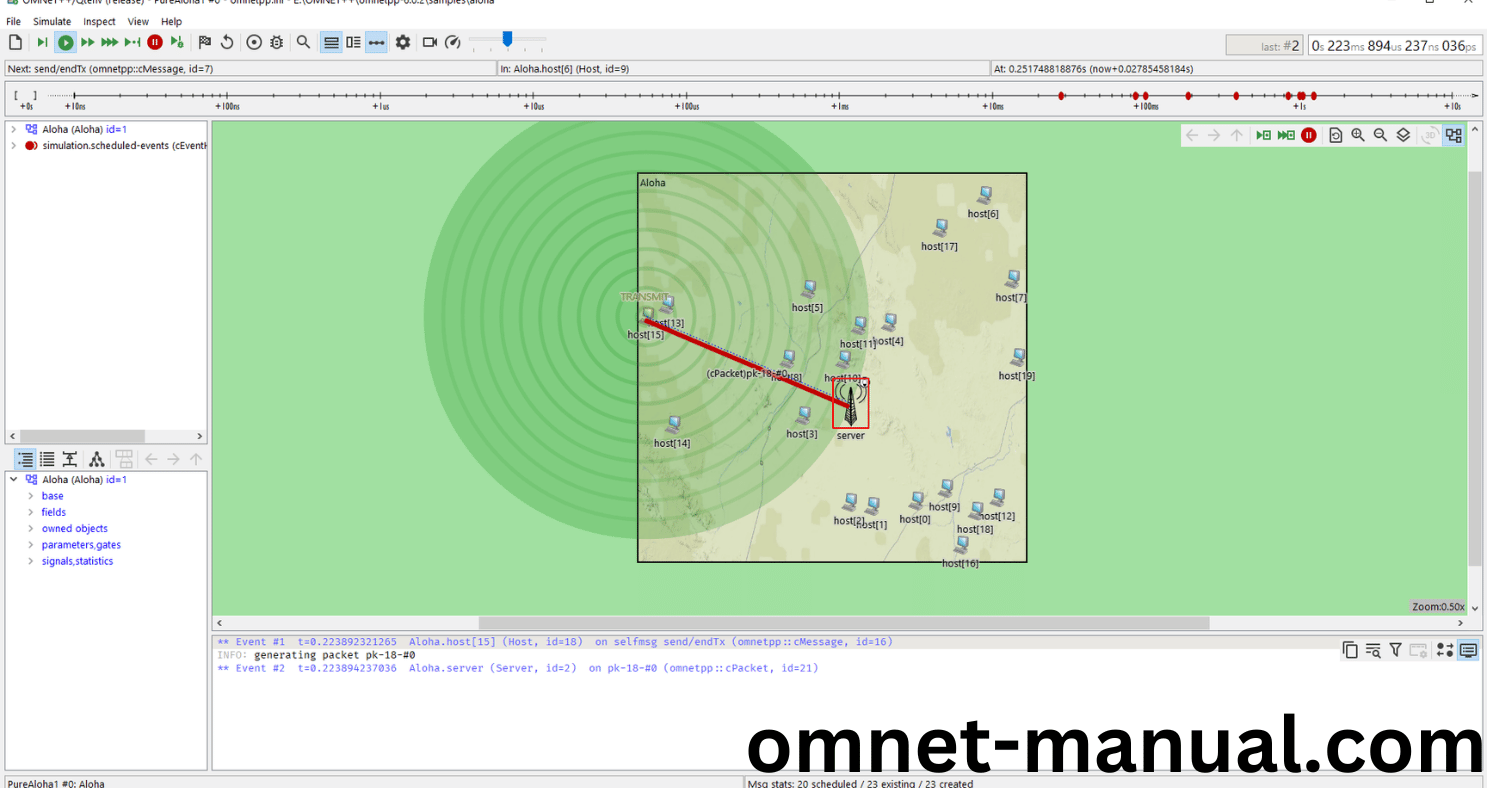Open the Simulate menu
Image resolution: width=1487 pixels, height=788 pixels.
pyautogui.click(x=52, y=21)
